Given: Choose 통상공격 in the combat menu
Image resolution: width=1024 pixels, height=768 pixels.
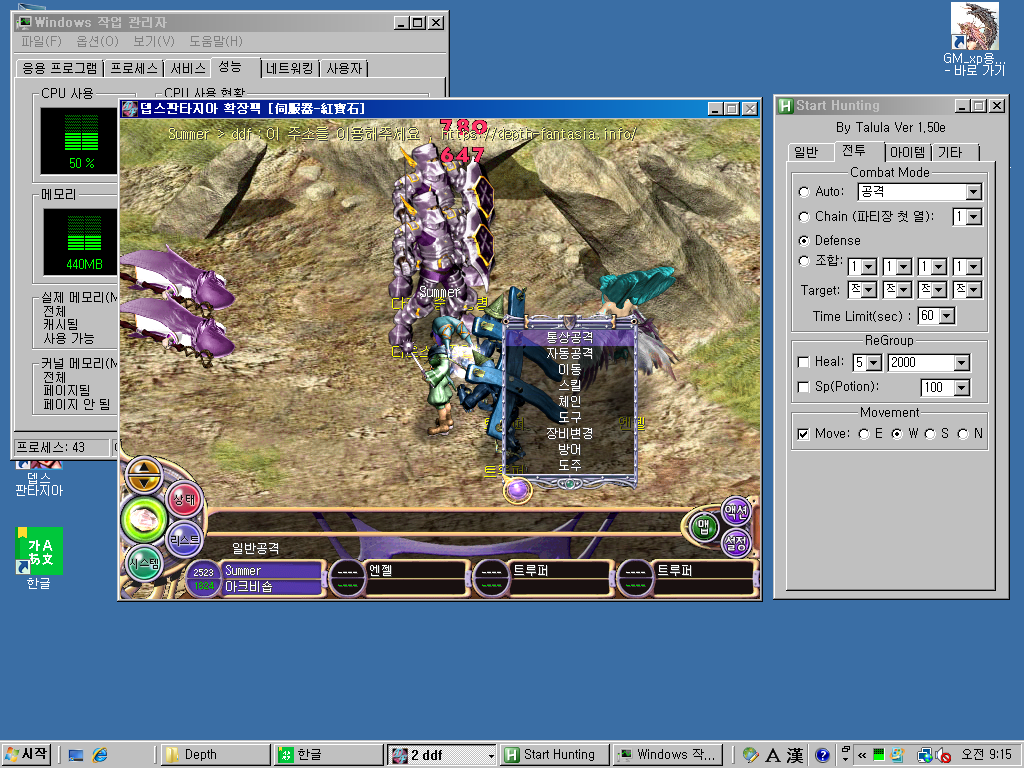Looking at the screenshot, I should pyautogui.click(x=569, y=338).
